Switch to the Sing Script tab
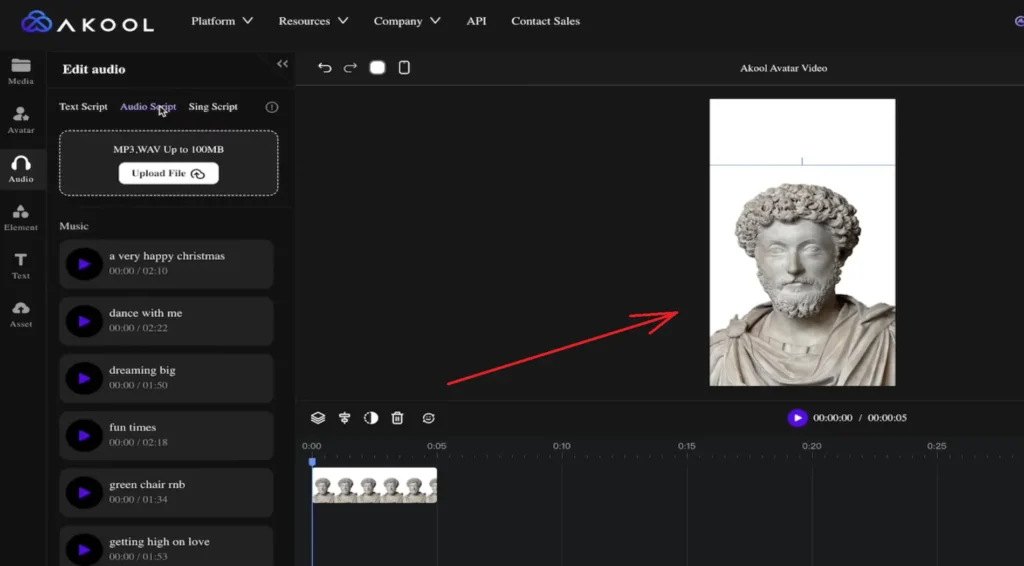 point(213,106)
